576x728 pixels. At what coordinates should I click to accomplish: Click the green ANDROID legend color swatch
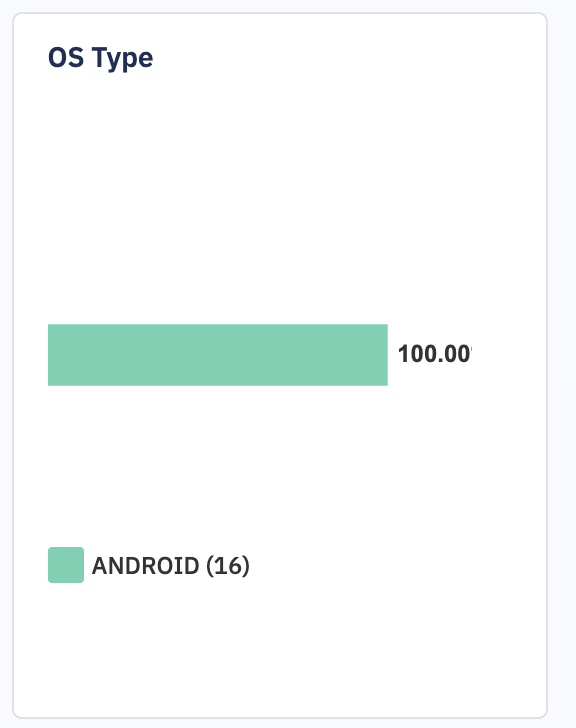coord(66,565)
